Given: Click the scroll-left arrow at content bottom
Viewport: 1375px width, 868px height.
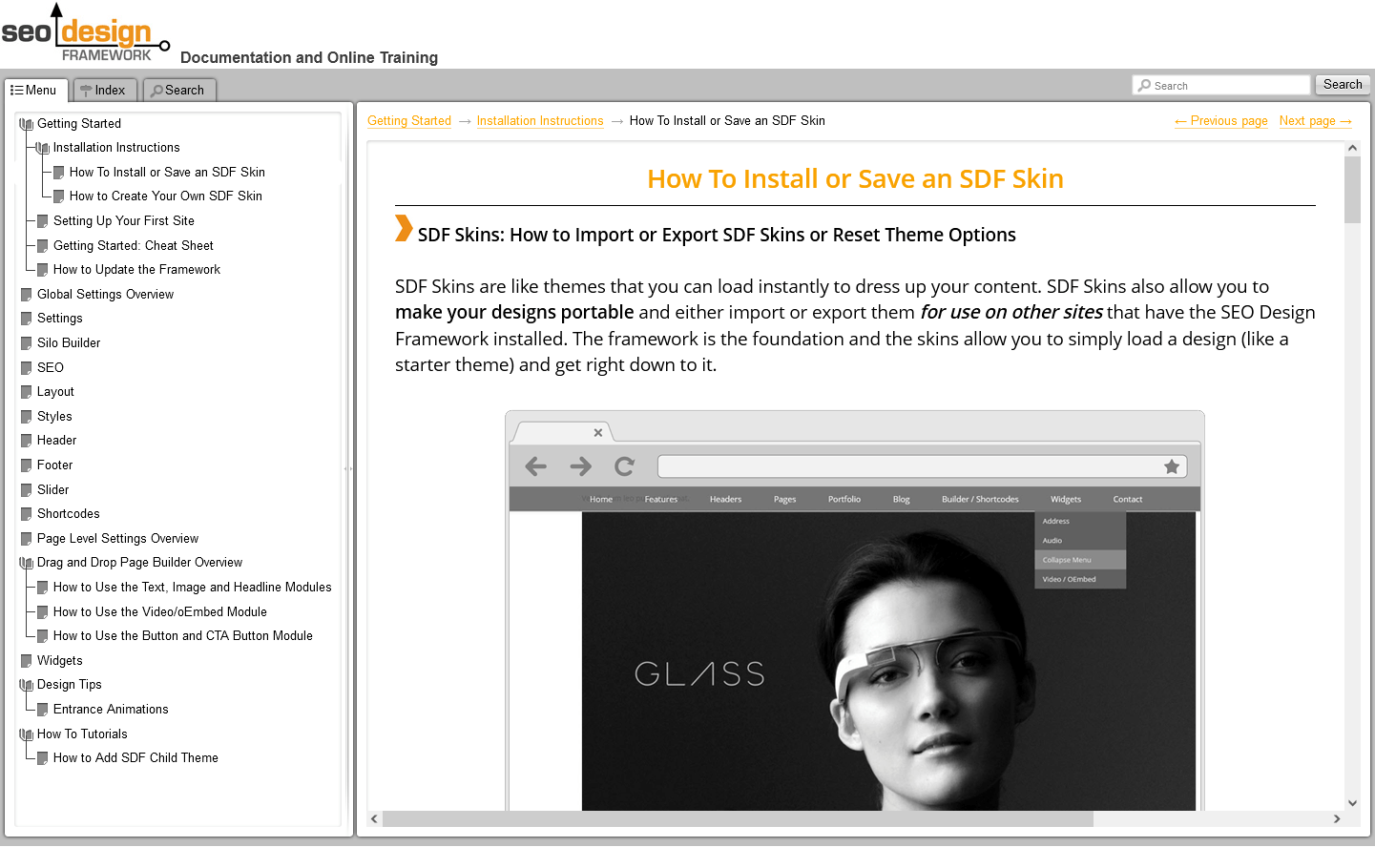Looking at the screenshot, I should pyautogui.click(x=374, y=818).
